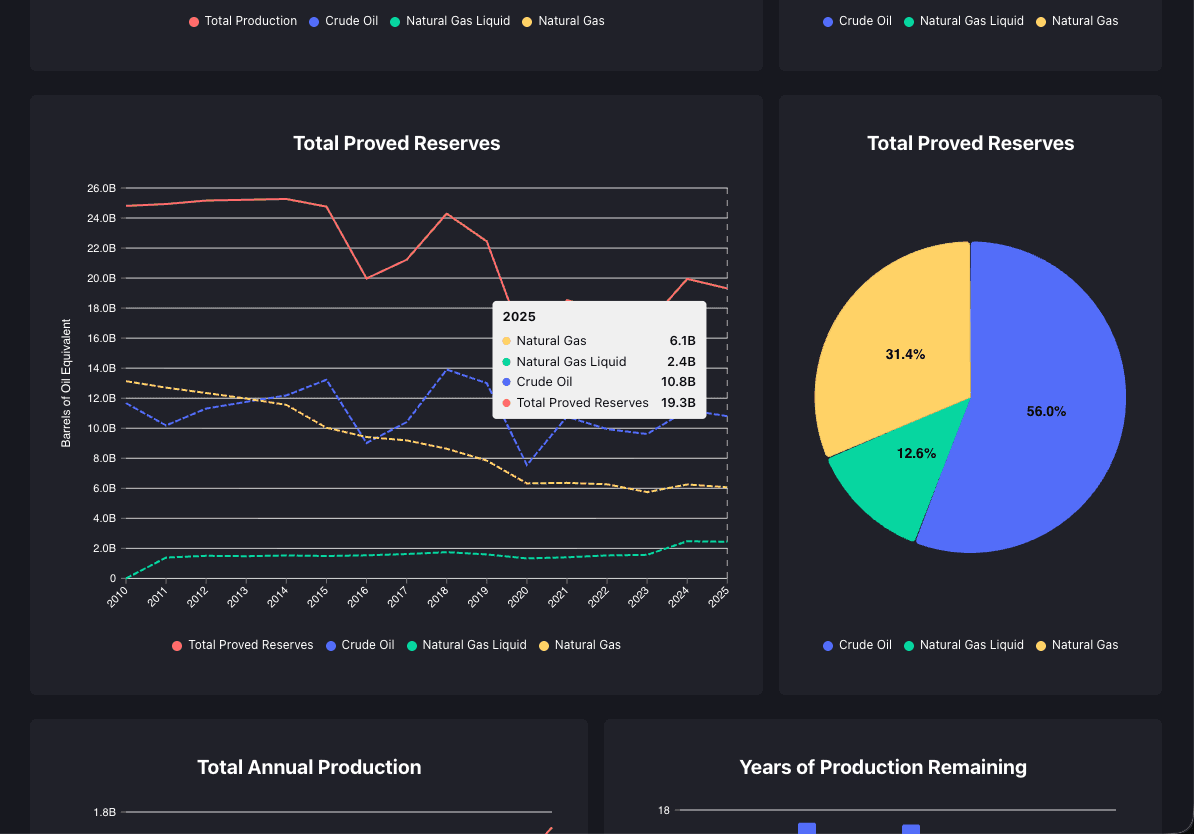The image size is (1194, 834).
Task: Click the 14.0B y-axis label
Action: pos(101,369)
